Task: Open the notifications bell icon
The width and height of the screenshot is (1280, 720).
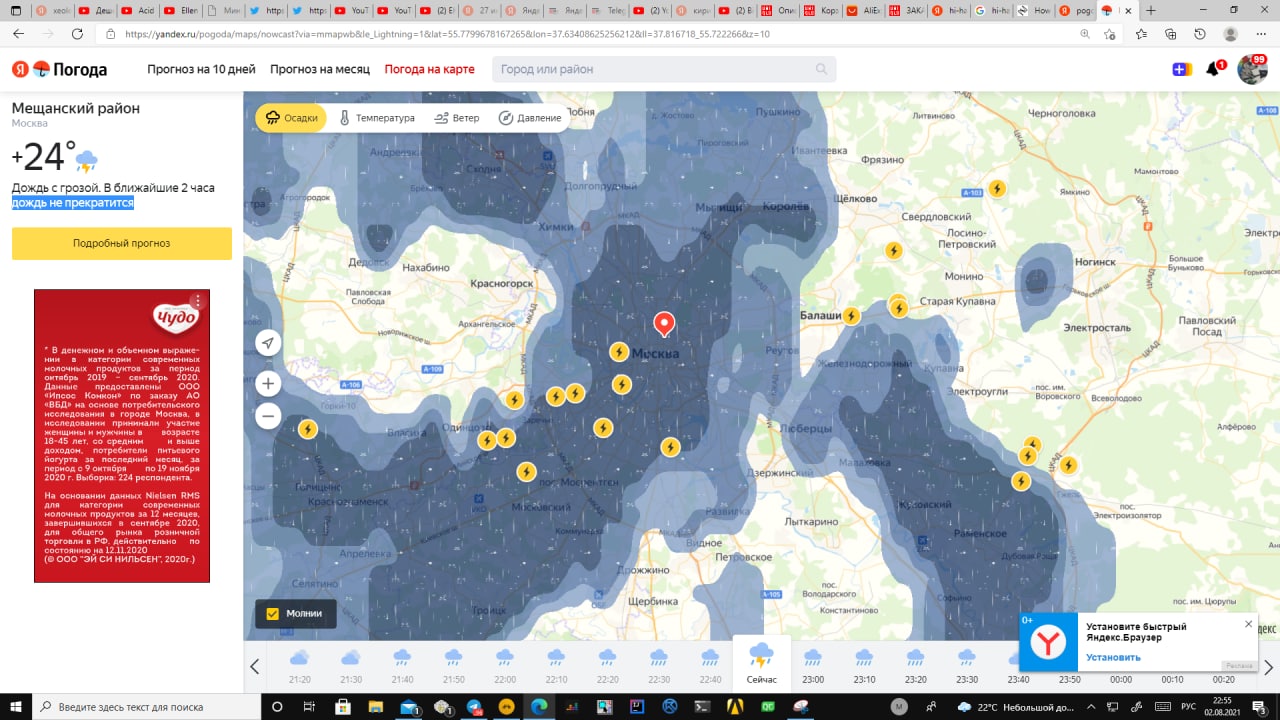Action: click(x=1213, y=69)
